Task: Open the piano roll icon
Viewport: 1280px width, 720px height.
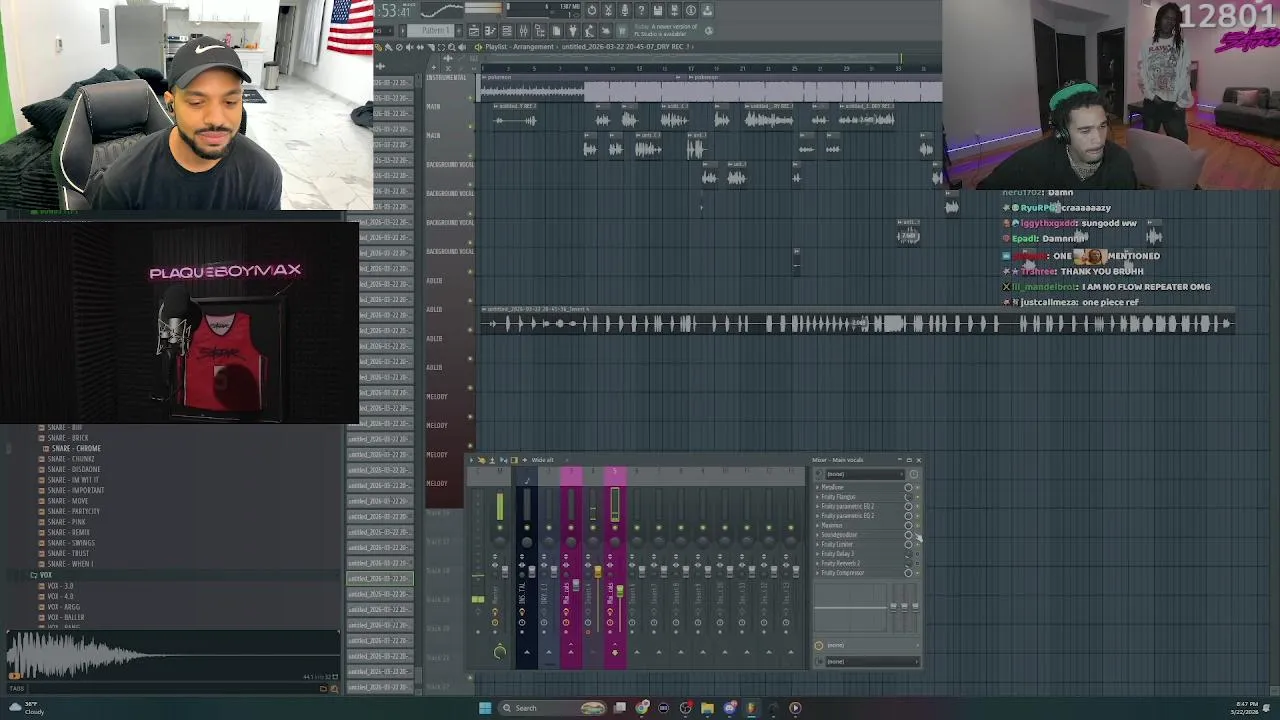Action: (491, 31)
